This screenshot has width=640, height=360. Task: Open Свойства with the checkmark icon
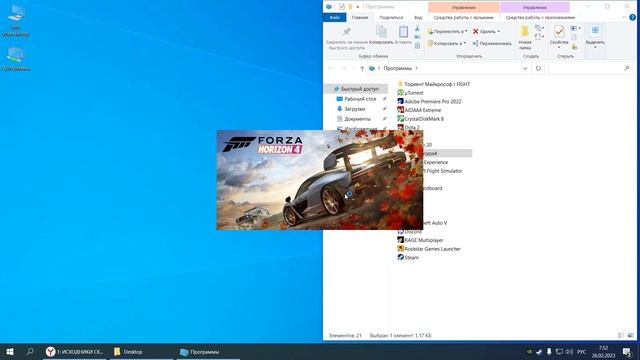click(x=559, y=32)
